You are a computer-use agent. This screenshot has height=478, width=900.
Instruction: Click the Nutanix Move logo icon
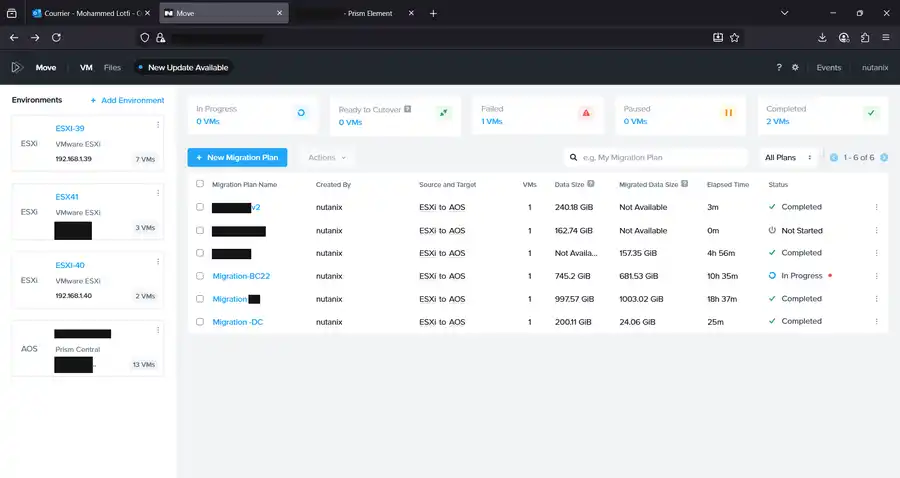tap(17, 67)
